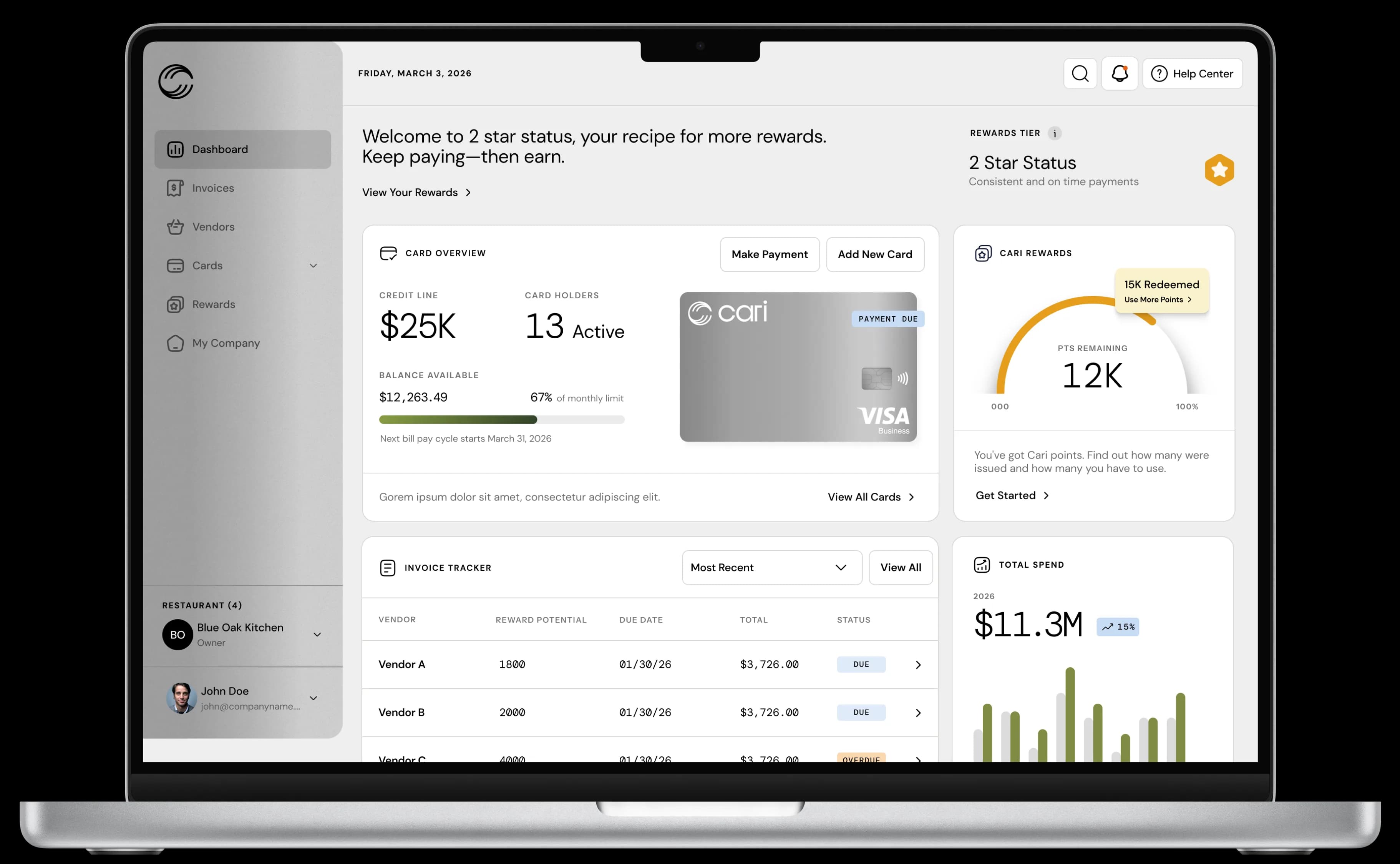
Task: Click the DUE status badge for Vendor A
Action: pyautogui.click(x=861, y=665)
